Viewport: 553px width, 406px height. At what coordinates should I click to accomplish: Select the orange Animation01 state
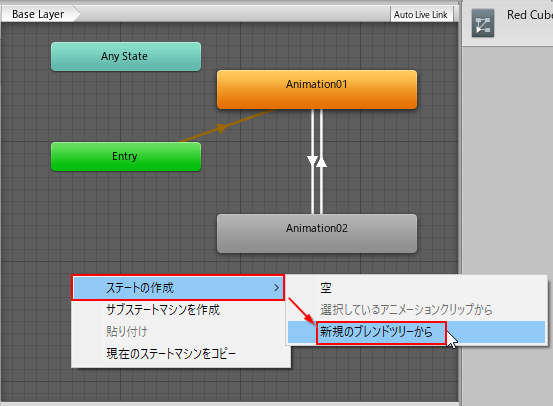(x=317, y=89)
